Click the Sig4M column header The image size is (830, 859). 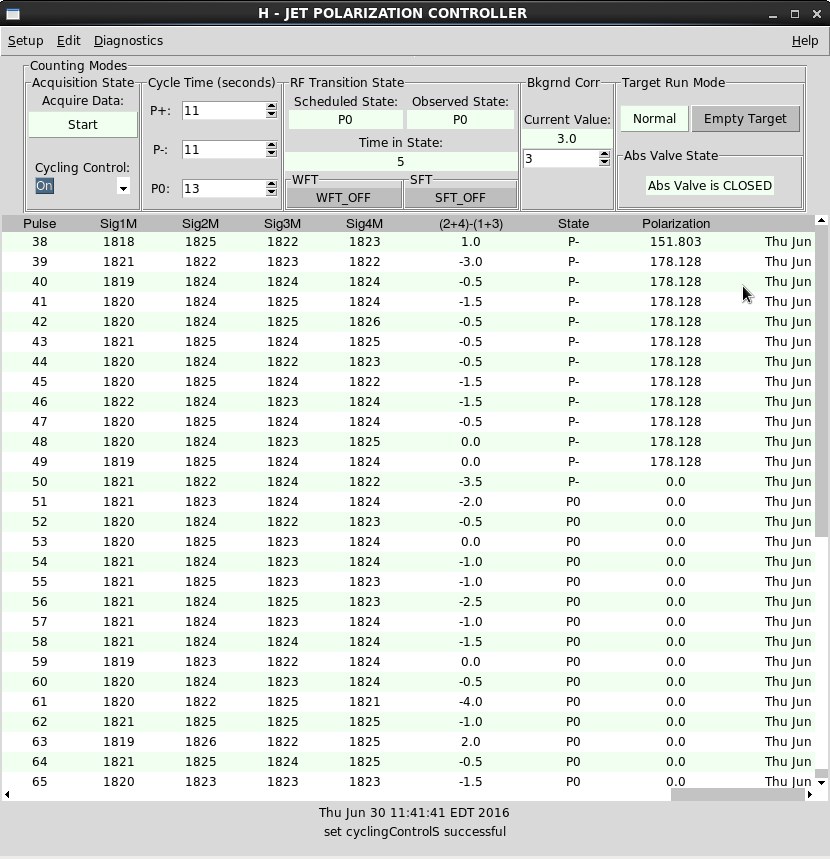(364, 224)
